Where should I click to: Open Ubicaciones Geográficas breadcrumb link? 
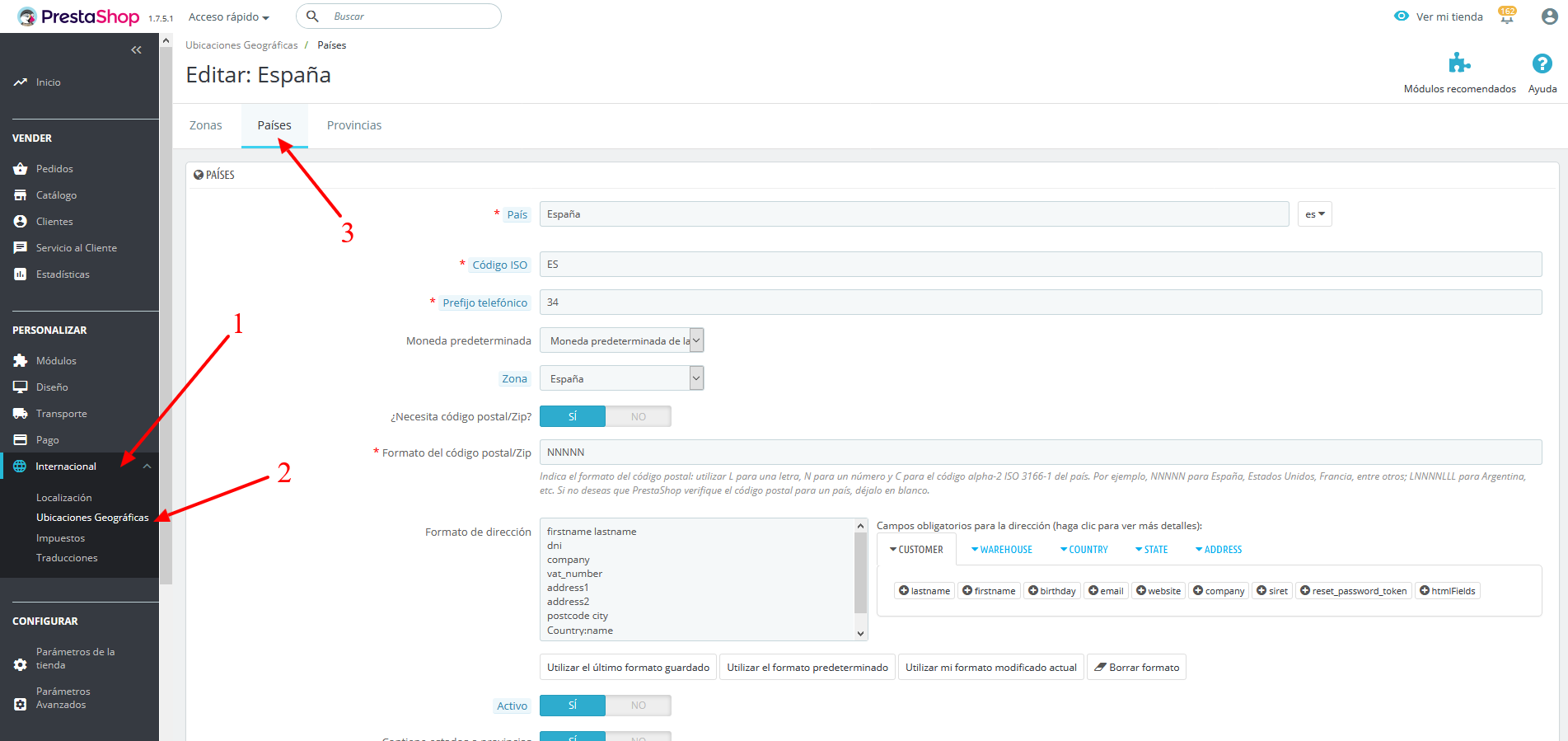(x=241, y=45)
